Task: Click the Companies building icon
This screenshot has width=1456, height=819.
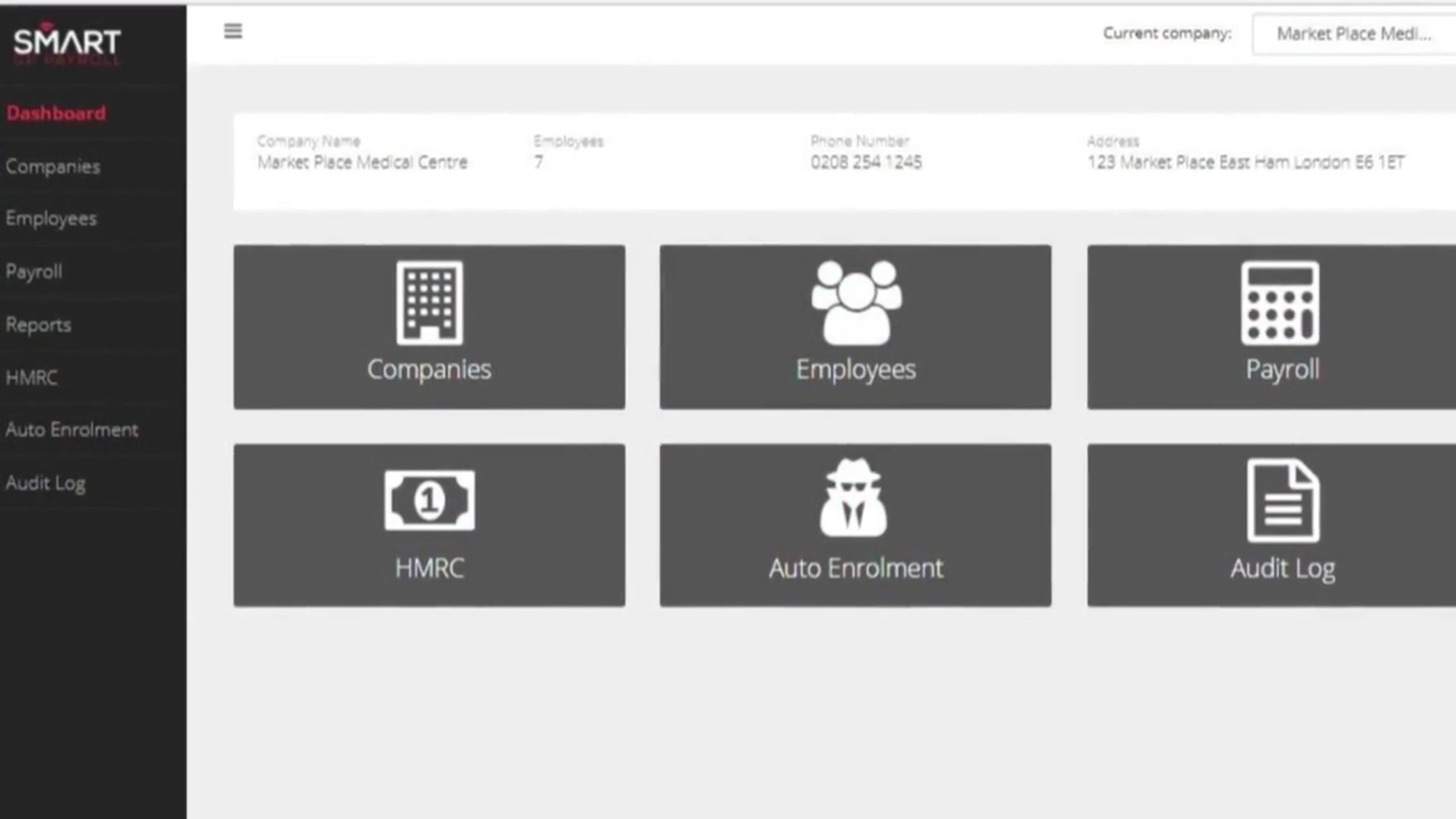Action: (x=430, y=303)
